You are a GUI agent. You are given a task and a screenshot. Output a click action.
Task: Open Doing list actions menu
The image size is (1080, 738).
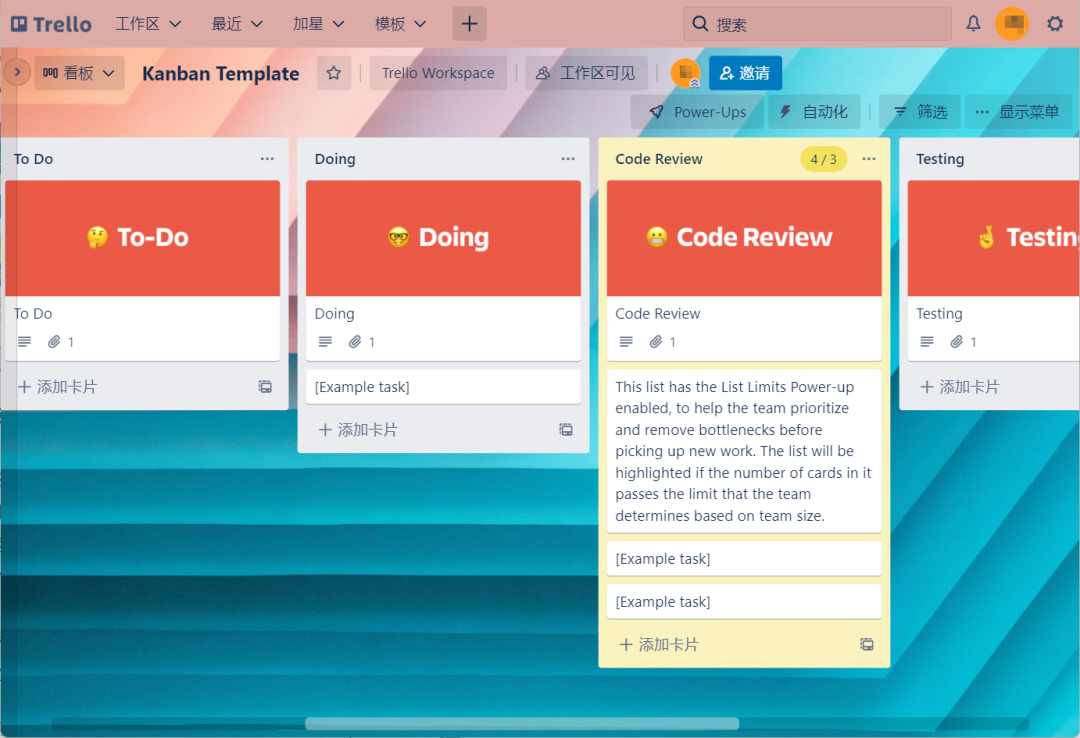click(x=568, y=158)
